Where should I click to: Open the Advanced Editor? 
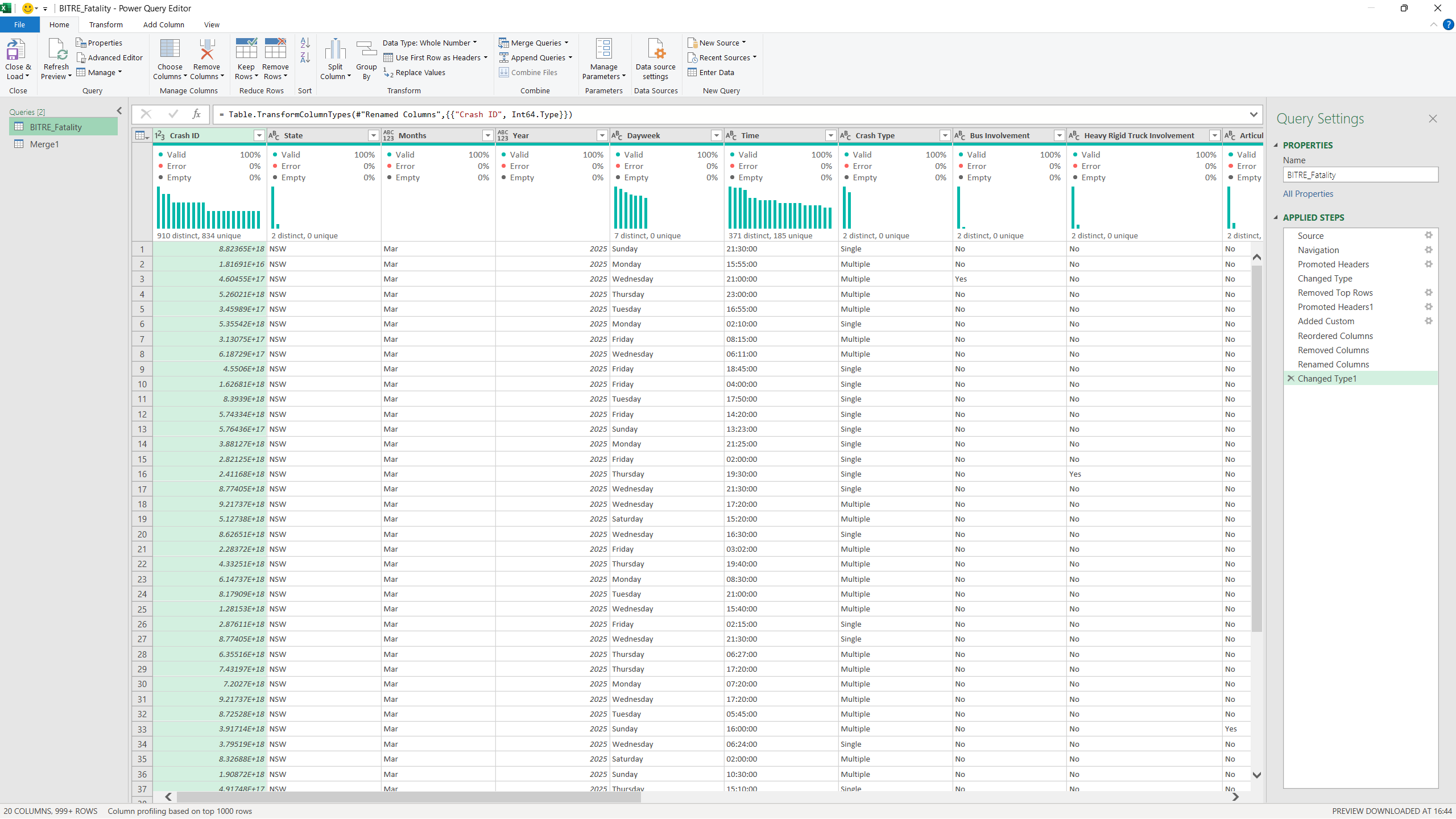(x=109, y=57)
